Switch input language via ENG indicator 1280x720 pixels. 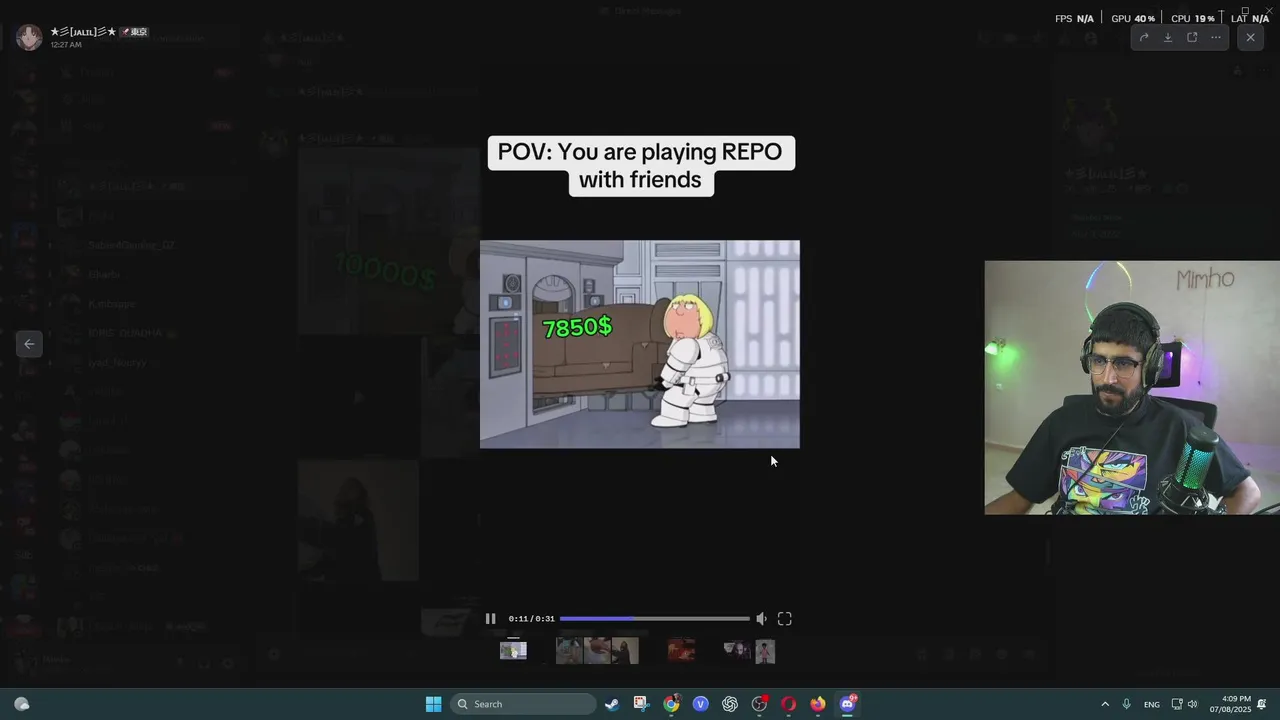[x=1152, y=704]
